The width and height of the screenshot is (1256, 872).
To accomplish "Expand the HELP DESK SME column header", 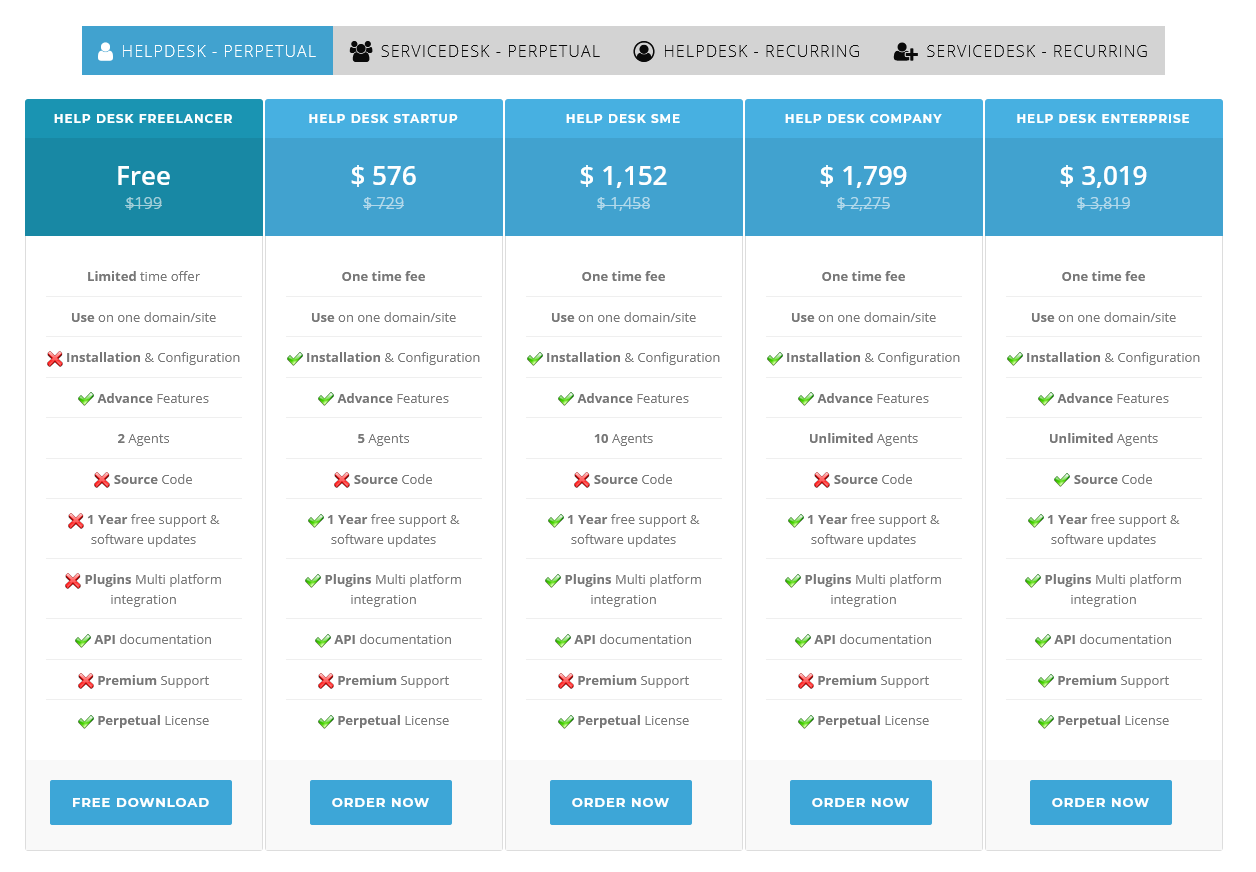I will (623, 118).
